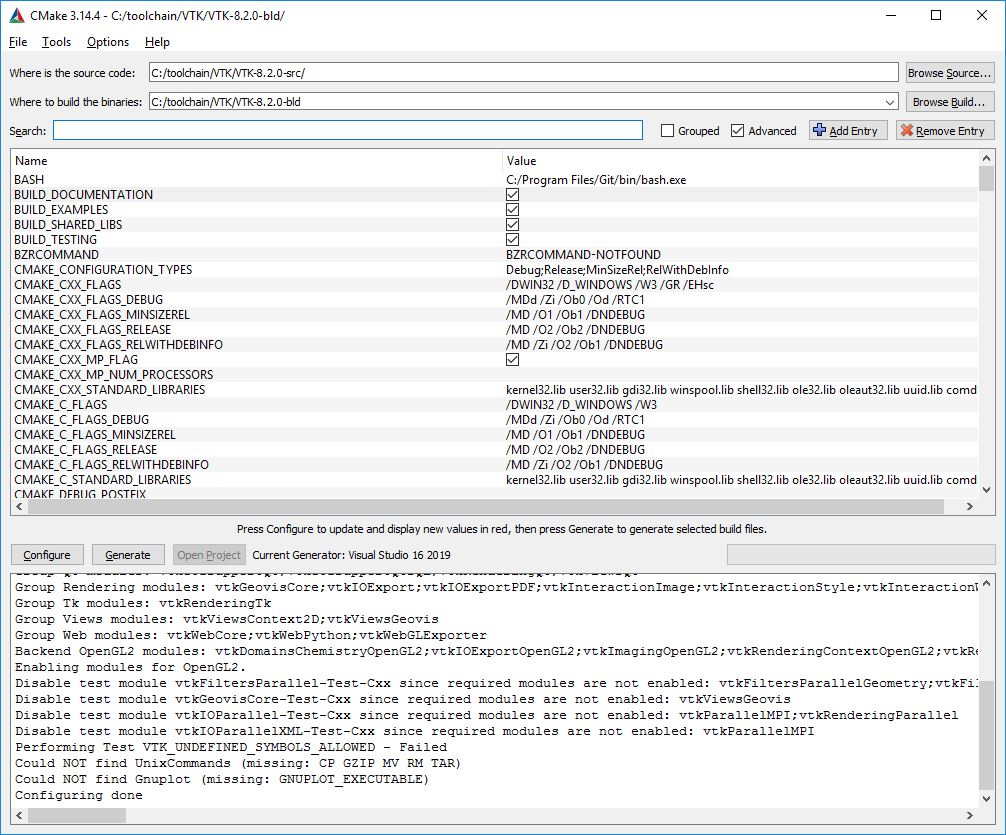Select CMAKE_C_FLAGS_MINSIZEREL entry
Image resolution: width=1006 pixels, height=835 pixels.
coord(95,435)
